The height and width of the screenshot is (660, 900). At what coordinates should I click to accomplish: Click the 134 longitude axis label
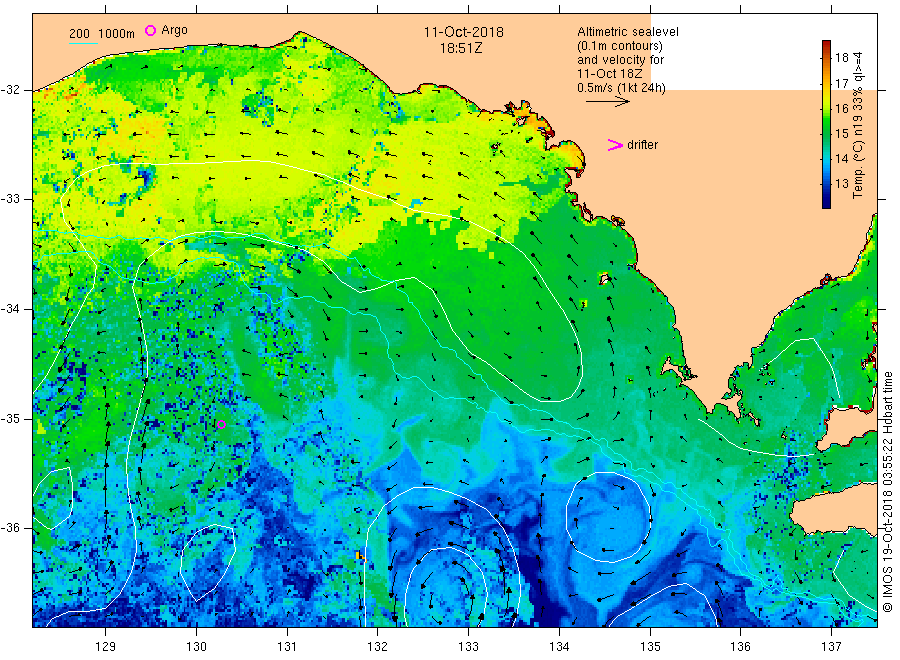tap(559, 647)
